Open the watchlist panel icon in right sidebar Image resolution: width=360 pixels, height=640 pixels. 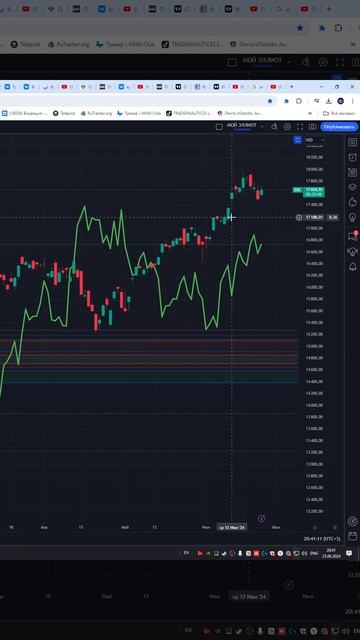(353, 142)
